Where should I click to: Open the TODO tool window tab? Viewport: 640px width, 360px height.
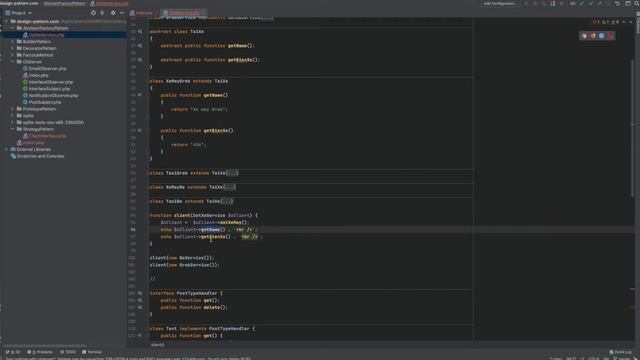click(68, 352)
